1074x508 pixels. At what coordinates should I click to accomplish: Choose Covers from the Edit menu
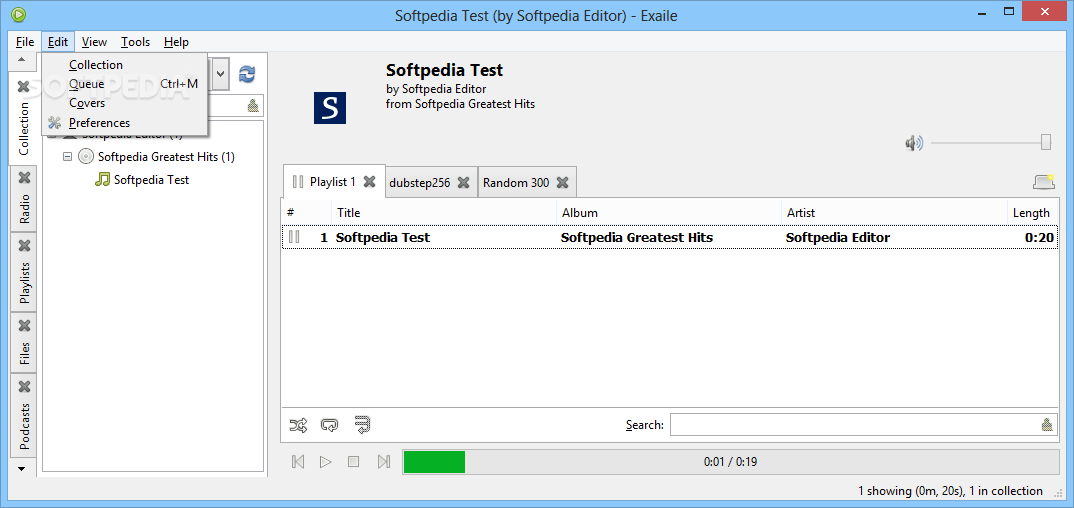tap(125, 103)
